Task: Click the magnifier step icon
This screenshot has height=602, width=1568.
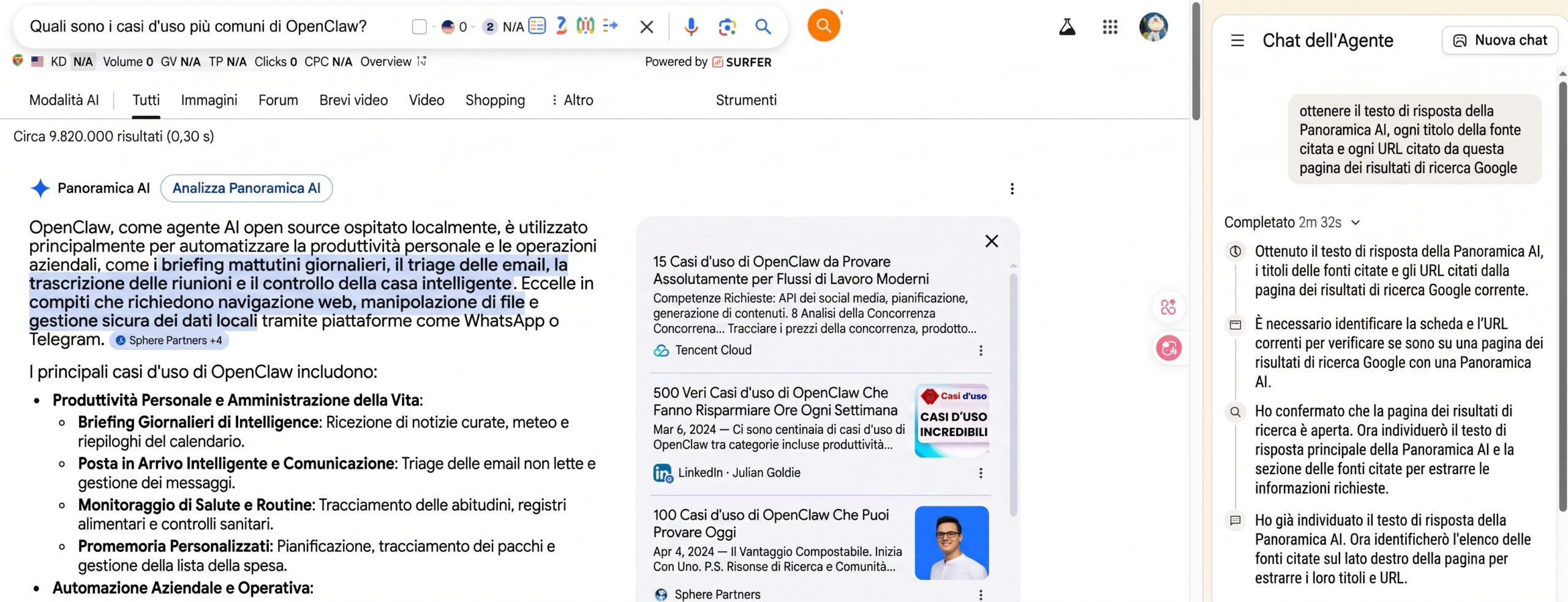Action: (1235, 412)
